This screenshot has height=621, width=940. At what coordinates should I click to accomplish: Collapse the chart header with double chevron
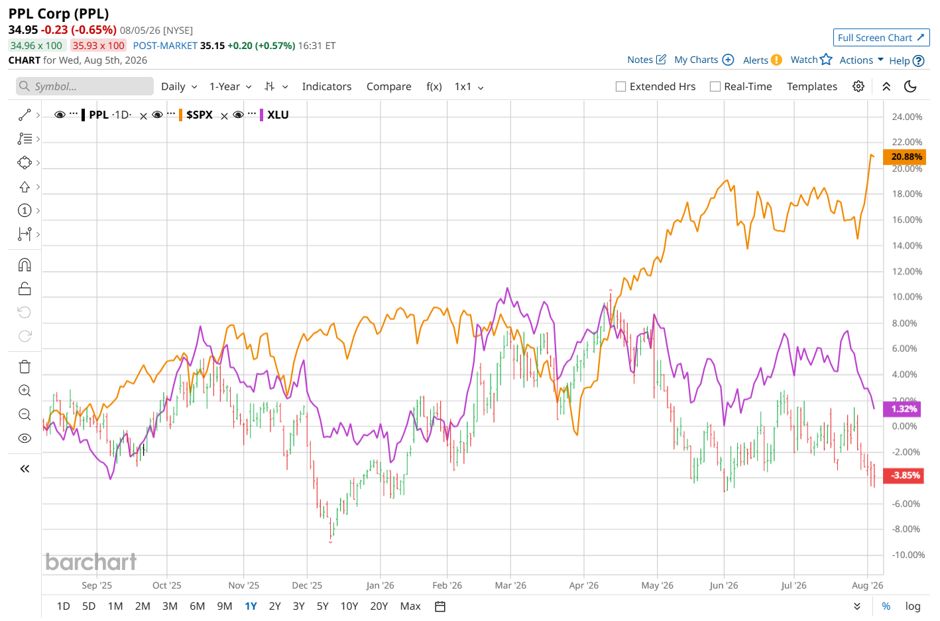pyautogui.click(x=886, y=86)
